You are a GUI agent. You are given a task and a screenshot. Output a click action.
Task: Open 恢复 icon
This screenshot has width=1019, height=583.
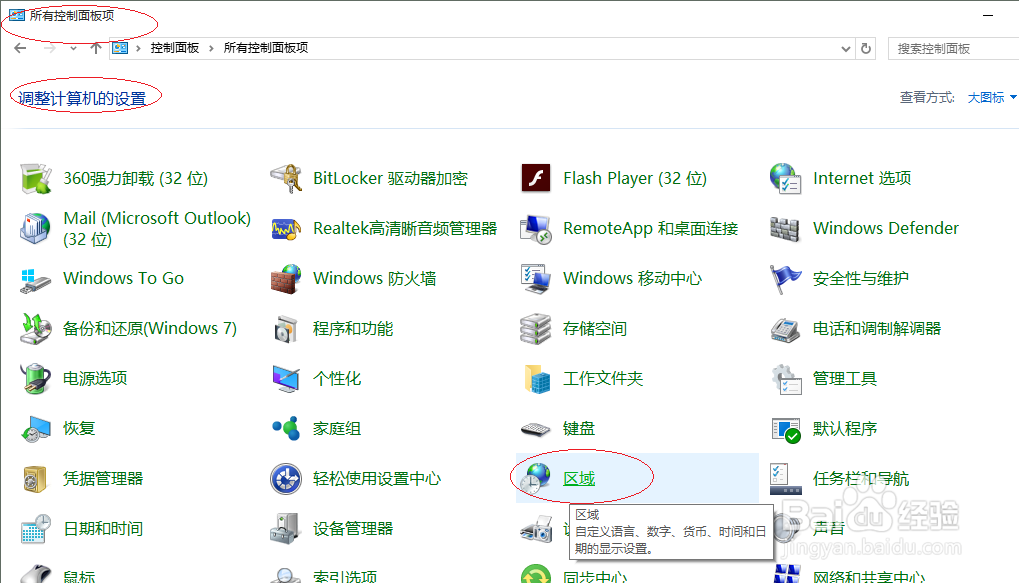coord(36,428)
